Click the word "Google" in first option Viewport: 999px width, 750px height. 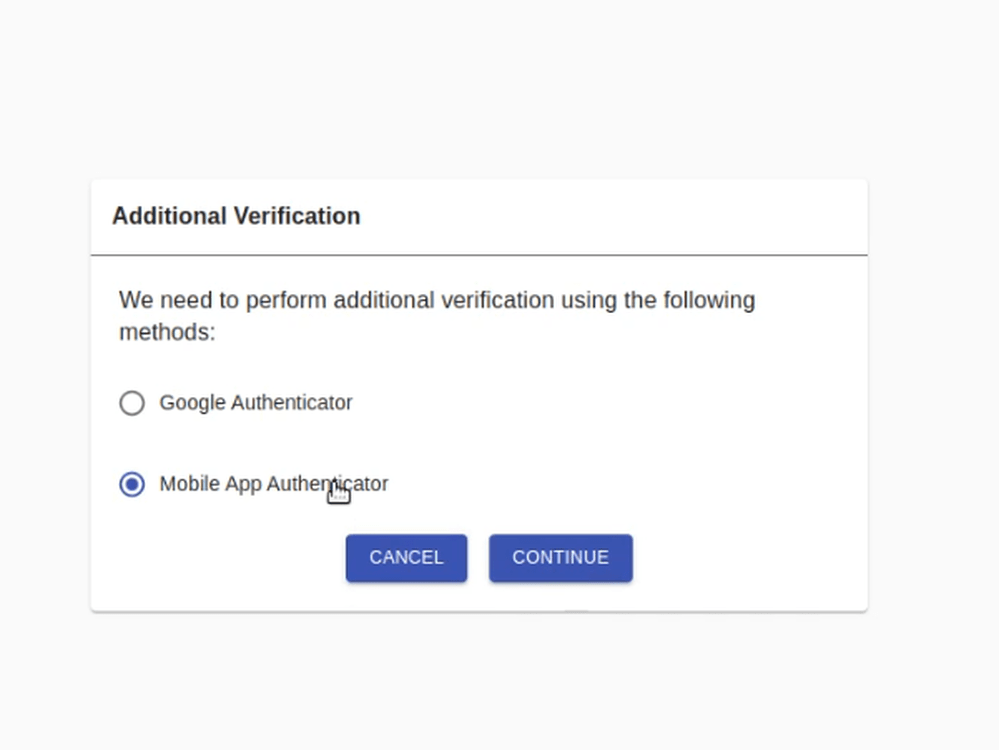[x=192, y=403]
